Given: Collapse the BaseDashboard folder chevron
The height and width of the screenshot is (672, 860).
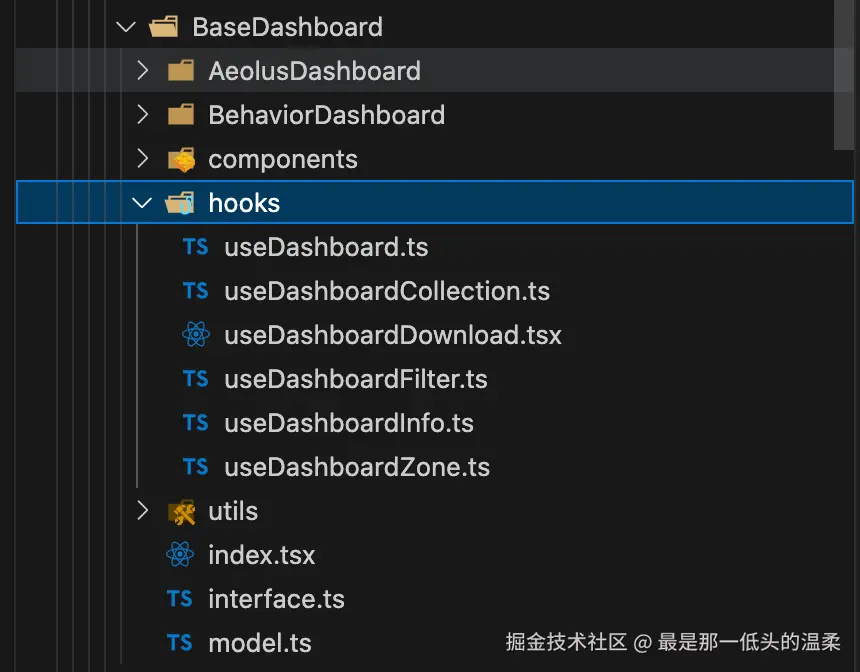Looking at the screenshot, I should (126, 27).
